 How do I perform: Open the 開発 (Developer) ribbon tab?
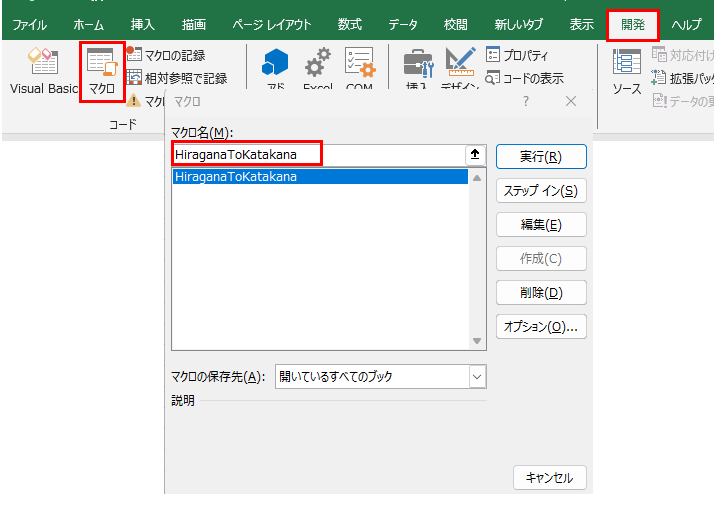point(633,24)
